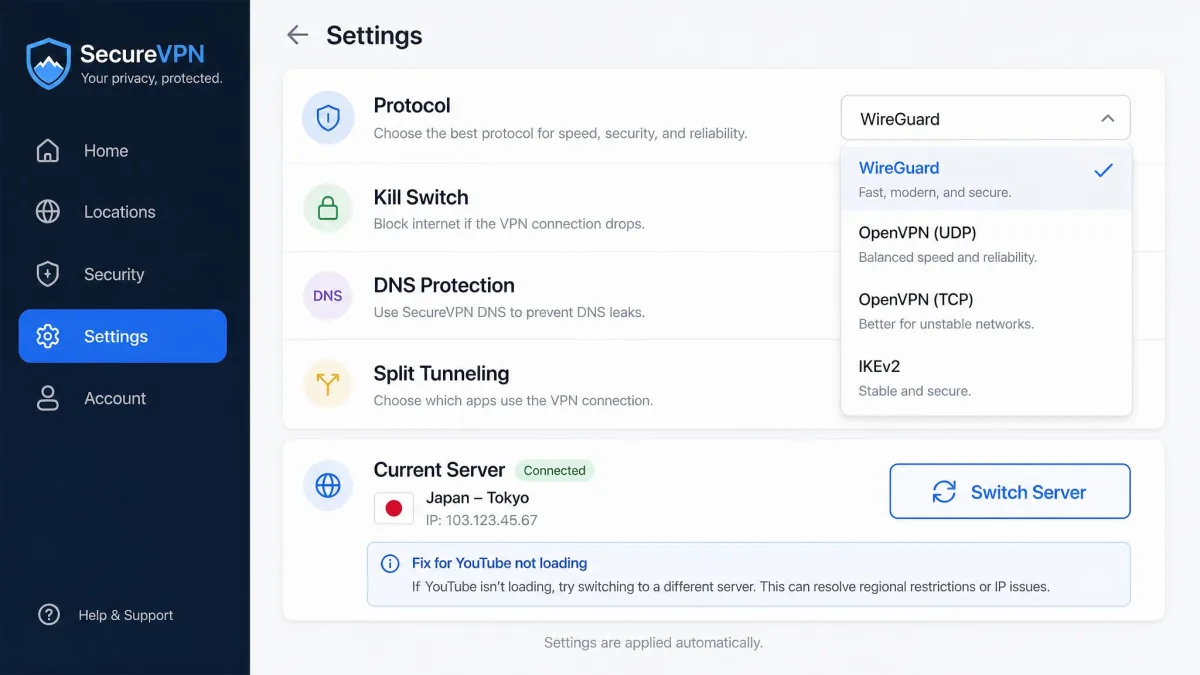Click the Split Tunneling fork icon
This screenshot has height=675, width=1200.
(x=328, y=385)
